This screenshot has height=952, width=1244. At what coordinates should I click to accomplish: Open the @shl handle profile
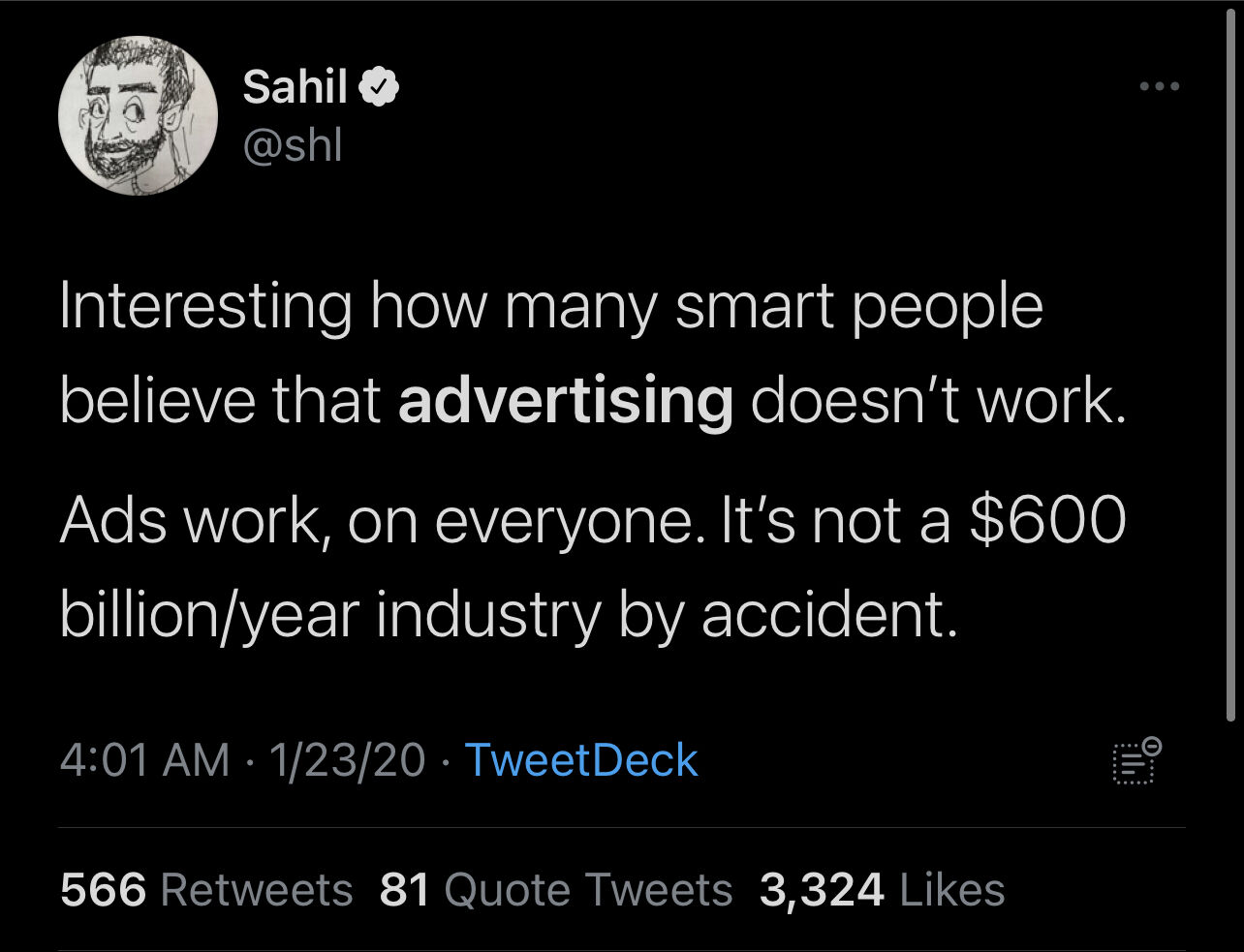point(292,145)
